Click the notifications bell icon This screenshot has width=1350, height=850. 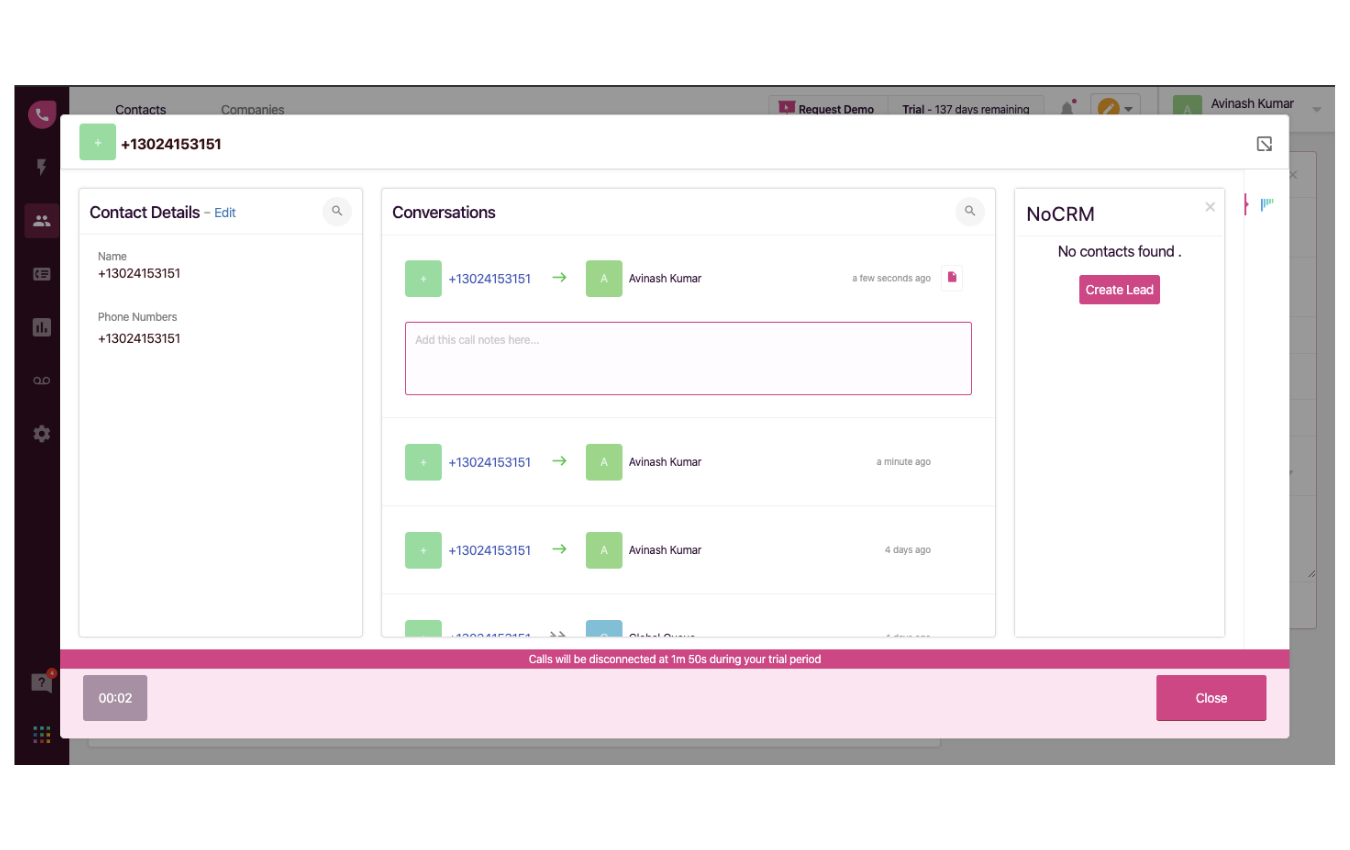[x=1066, y=108]
